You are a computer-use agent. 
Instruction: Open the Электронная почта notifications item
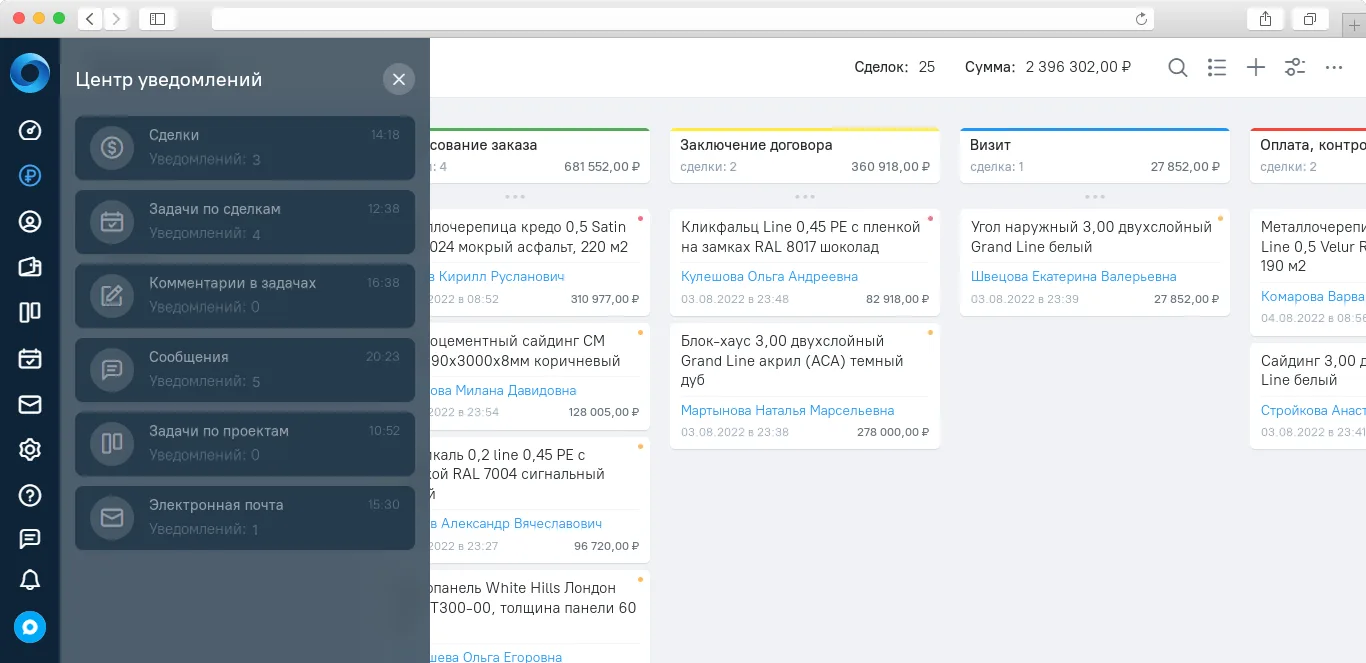[x=245, y=518]
